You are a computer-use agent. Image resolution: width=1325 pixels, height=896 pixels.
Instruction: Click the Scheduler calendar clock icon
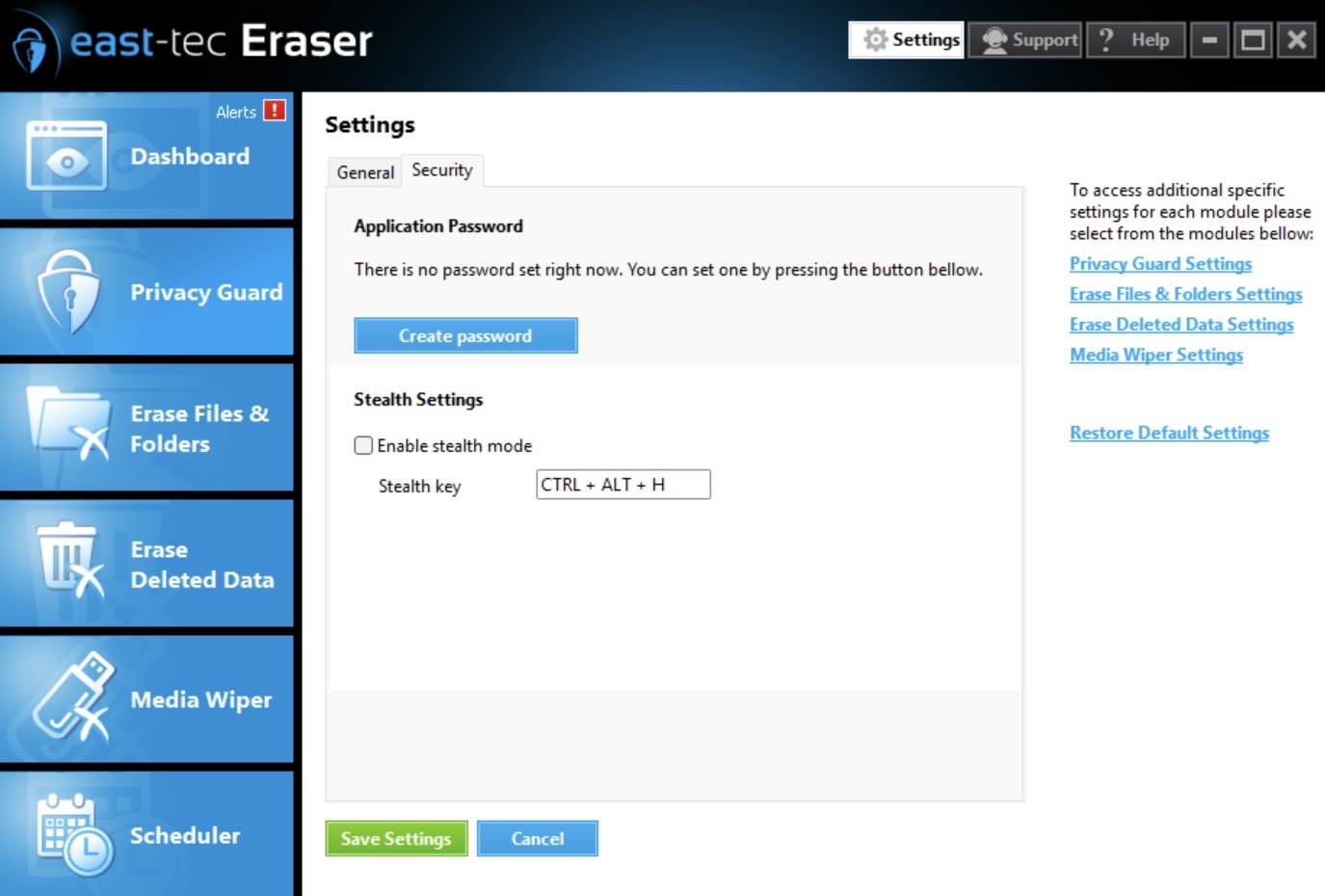pyautogui.click(x=74, y=834)
